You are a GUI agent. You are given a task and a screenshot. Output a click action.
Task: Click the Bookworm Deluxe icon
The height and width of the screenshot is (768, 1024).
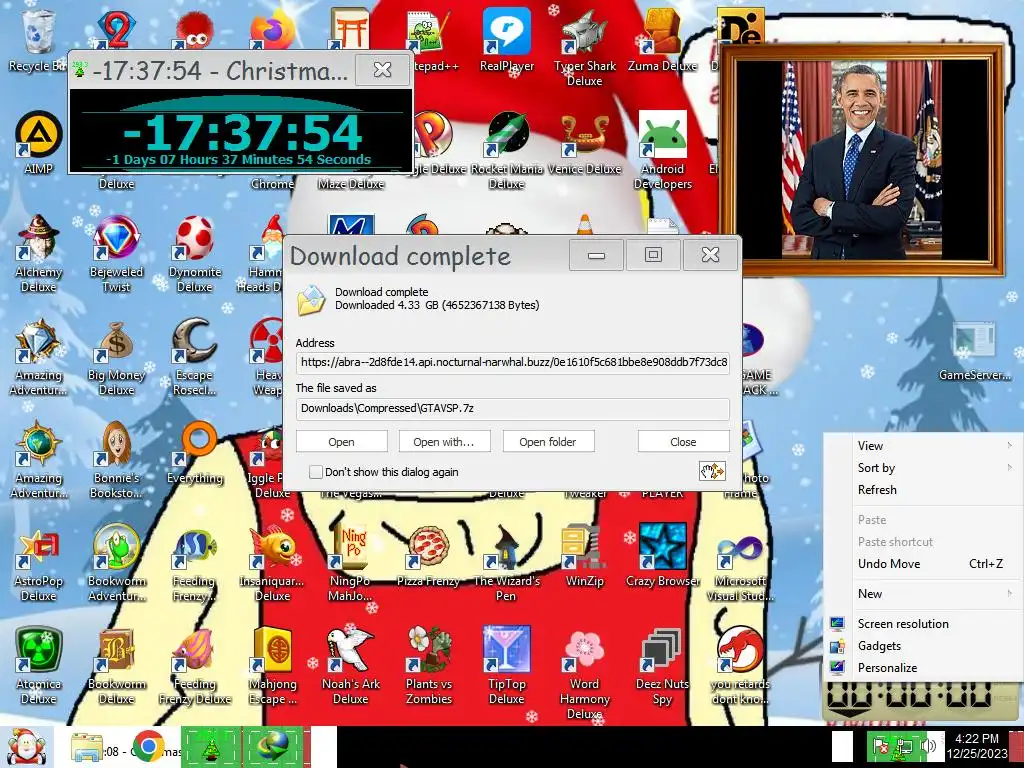[116, 665]
